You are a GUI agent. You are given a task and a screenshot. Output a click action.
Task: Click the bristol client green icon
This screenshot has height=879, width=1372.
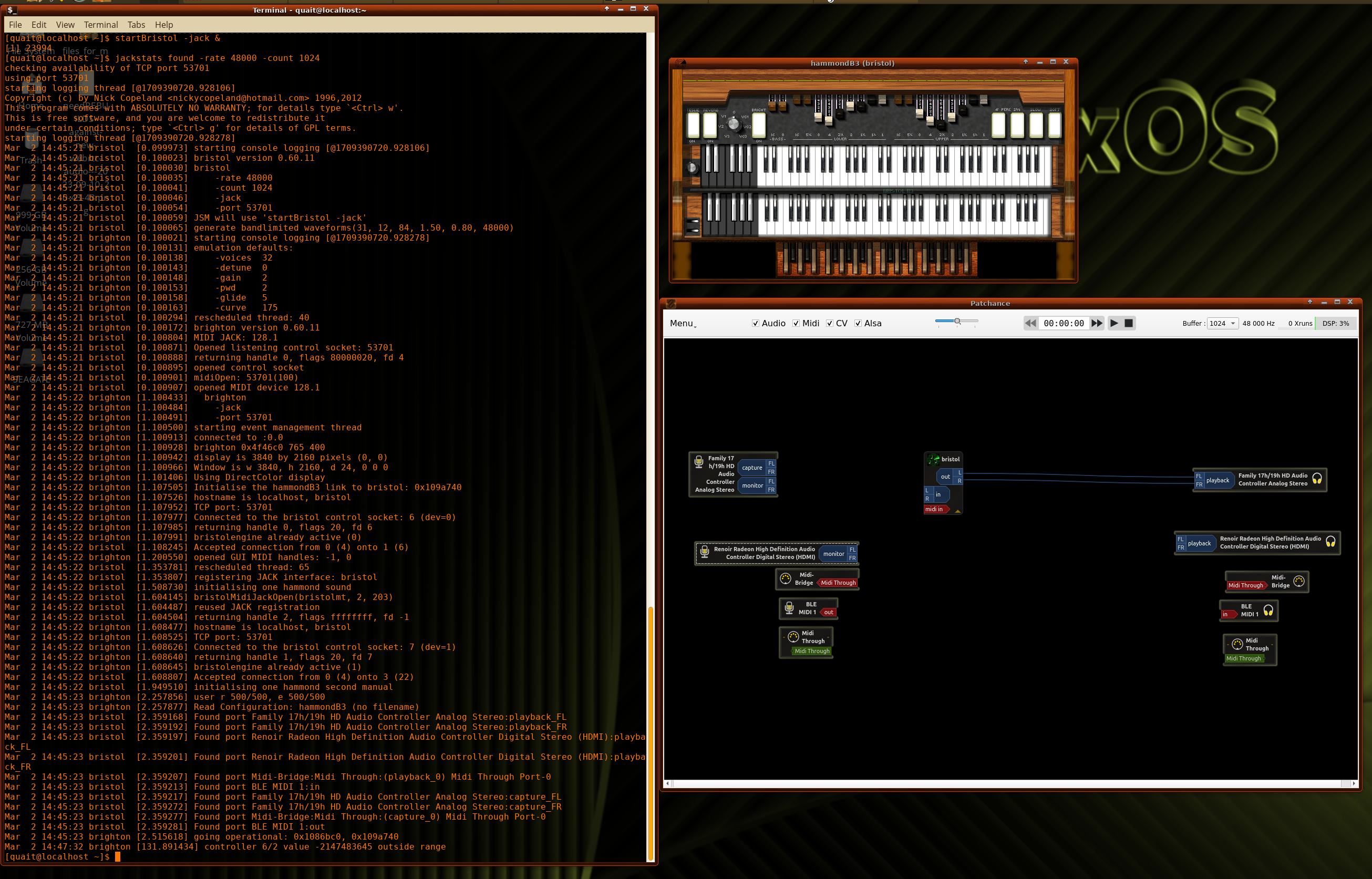point(933,459)
